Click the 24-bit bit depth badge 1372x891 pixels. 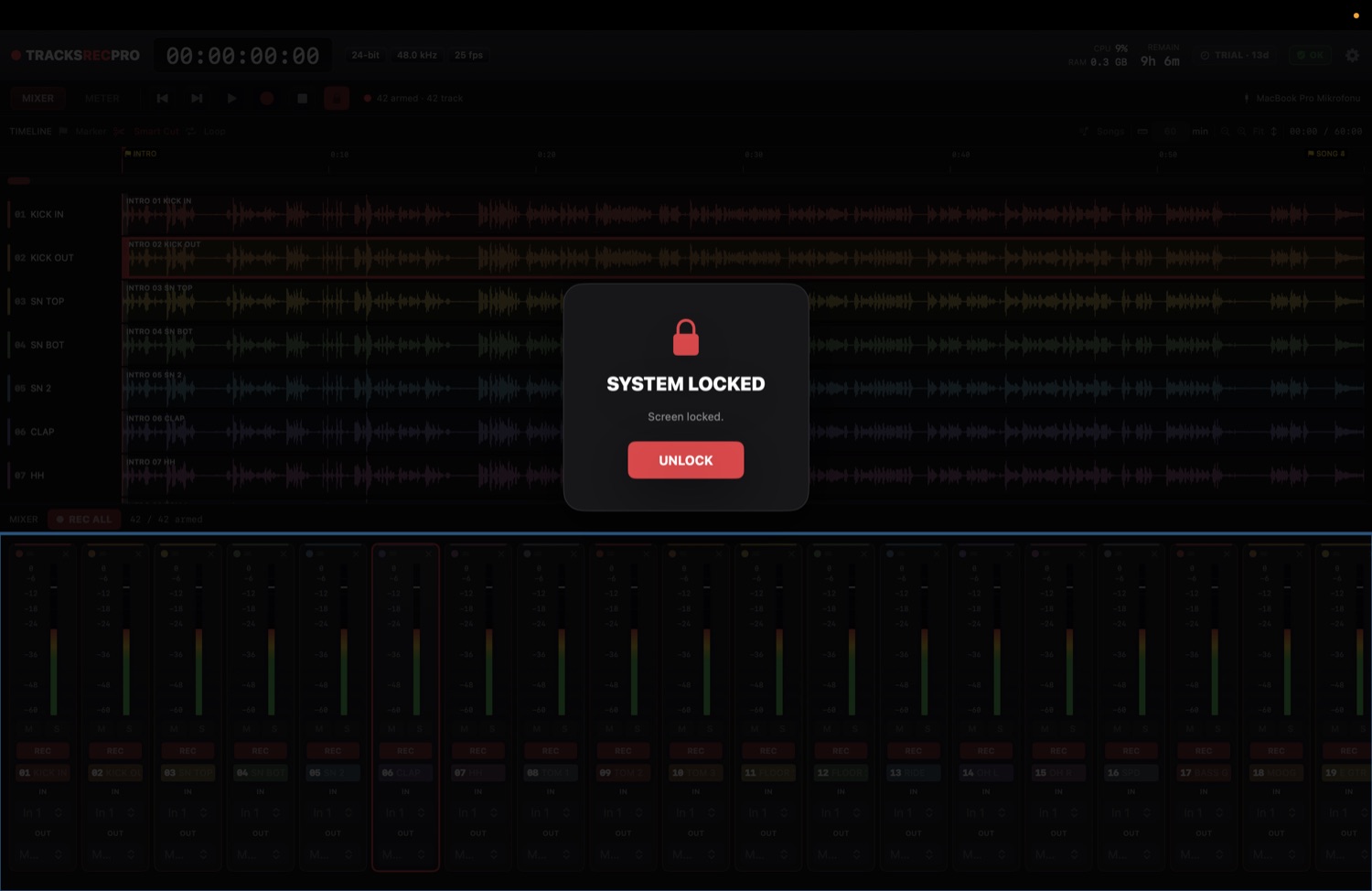pyautogui.click(x=365, y=55)
